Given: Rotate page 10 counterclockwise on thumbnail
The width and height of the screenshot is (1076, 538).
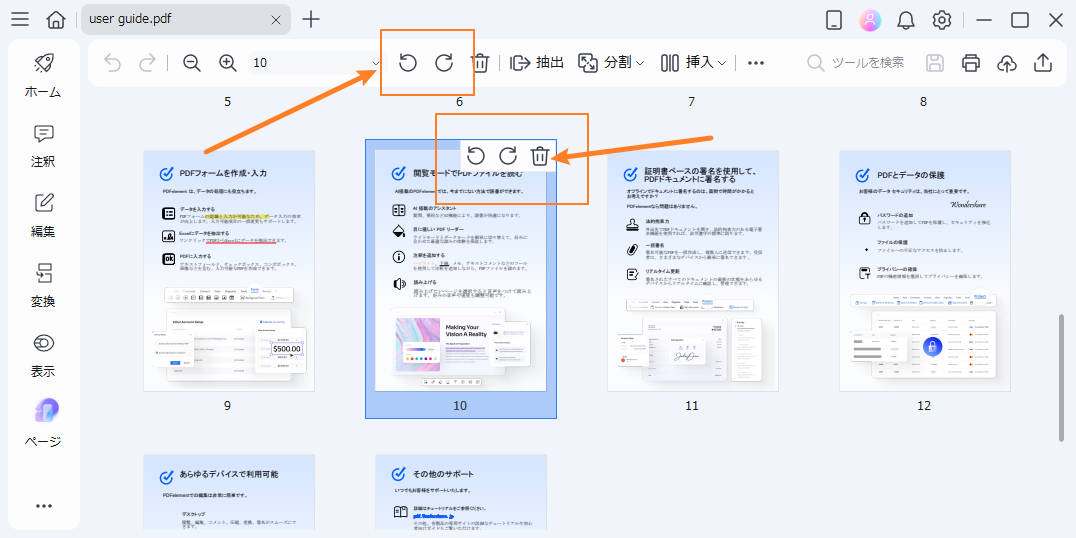Looking at the screenshot, I should [476, 156].
